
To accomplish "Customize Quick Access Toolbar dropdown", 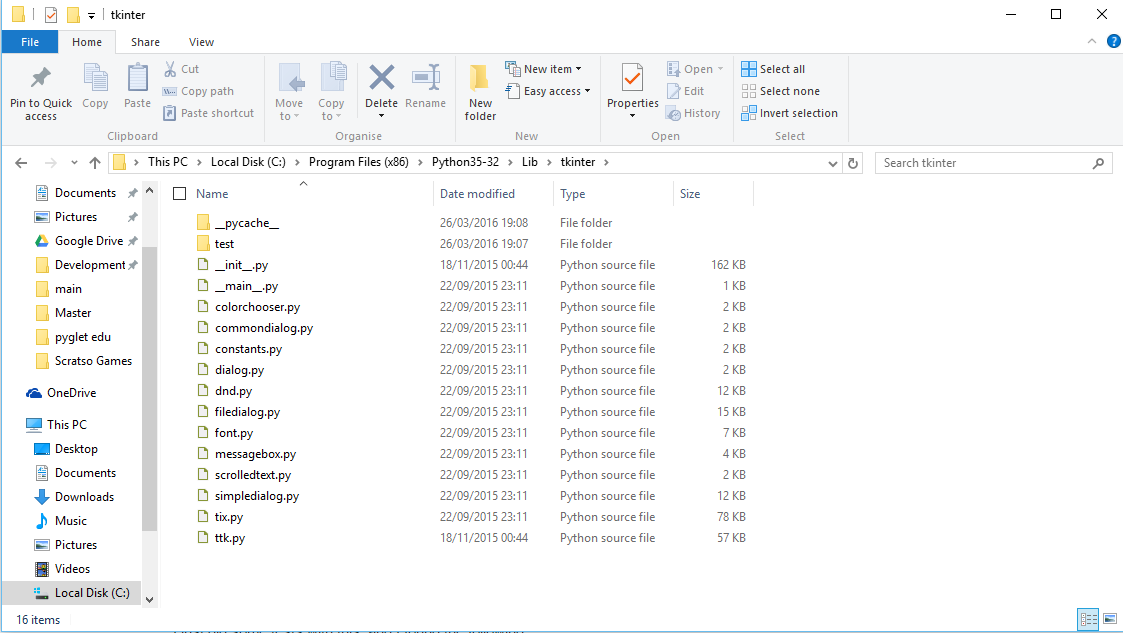I will click(91, 15).
